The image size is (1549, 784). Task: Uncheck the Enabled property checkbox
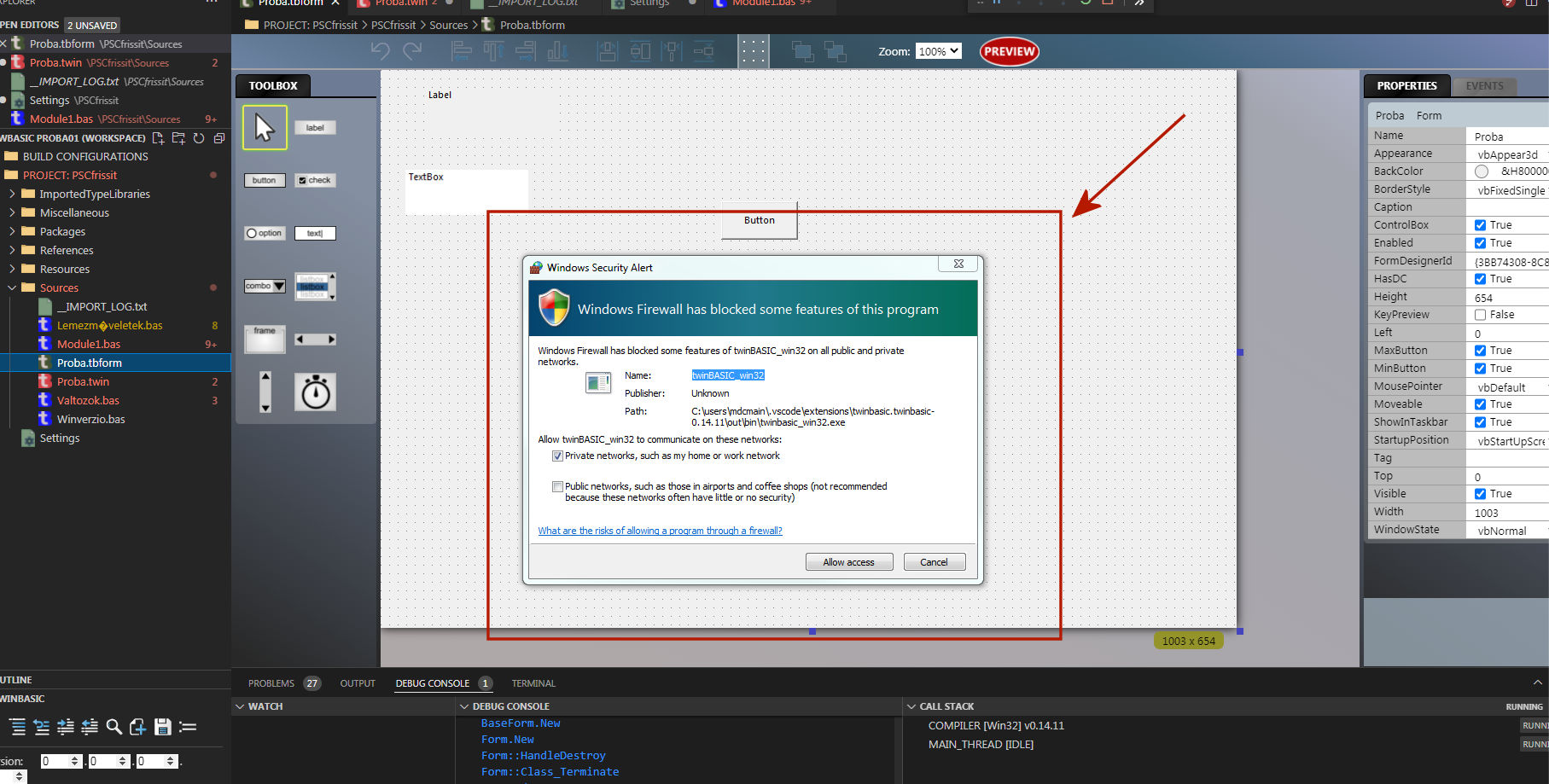pos(1482,242)
